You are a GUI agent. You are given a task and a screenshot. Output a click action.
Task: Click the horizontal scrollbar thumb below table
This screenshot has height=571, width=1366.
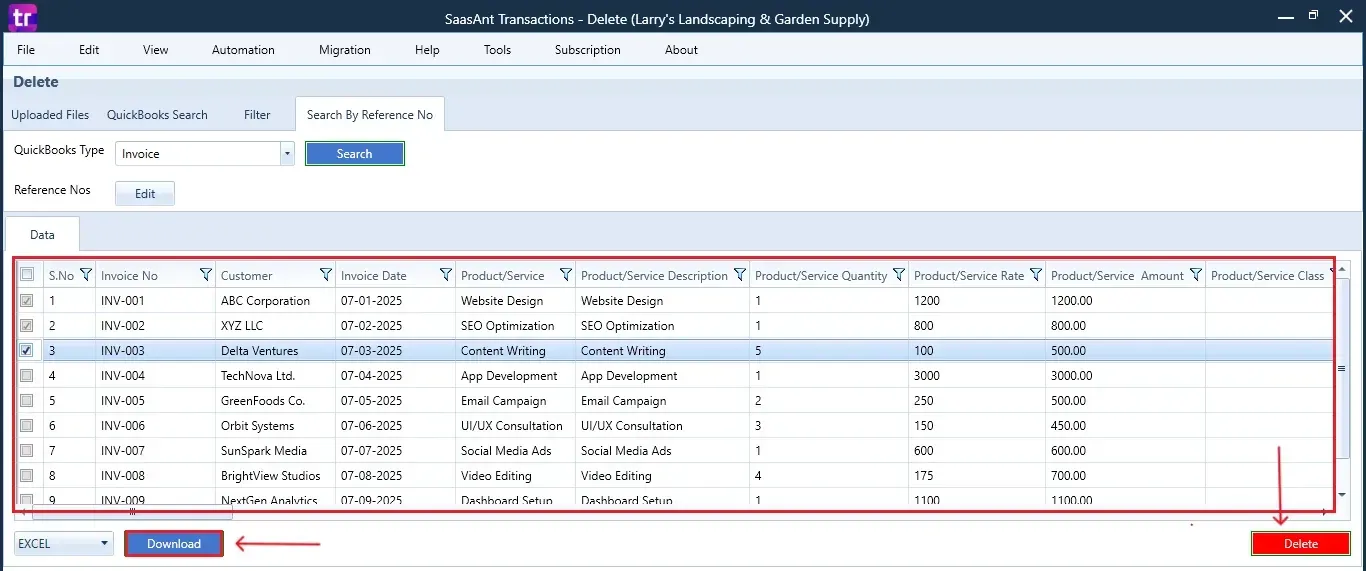point(132,511)
